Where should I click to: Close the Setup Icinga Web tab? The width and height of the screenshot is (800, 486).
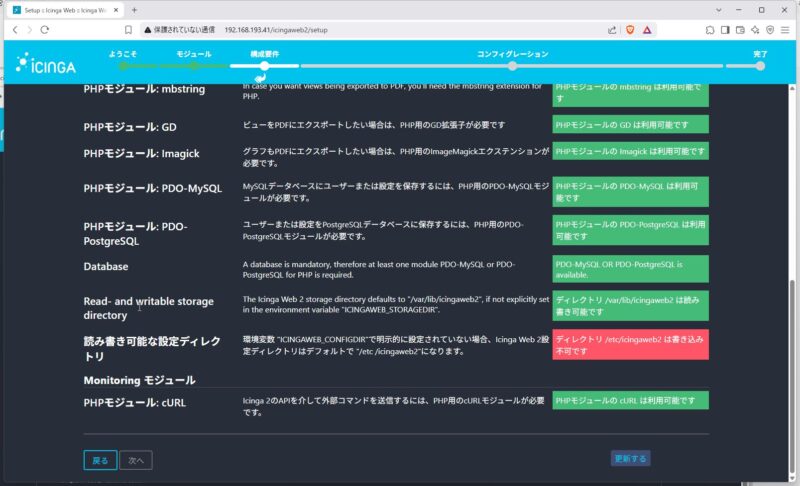point(116,10)
